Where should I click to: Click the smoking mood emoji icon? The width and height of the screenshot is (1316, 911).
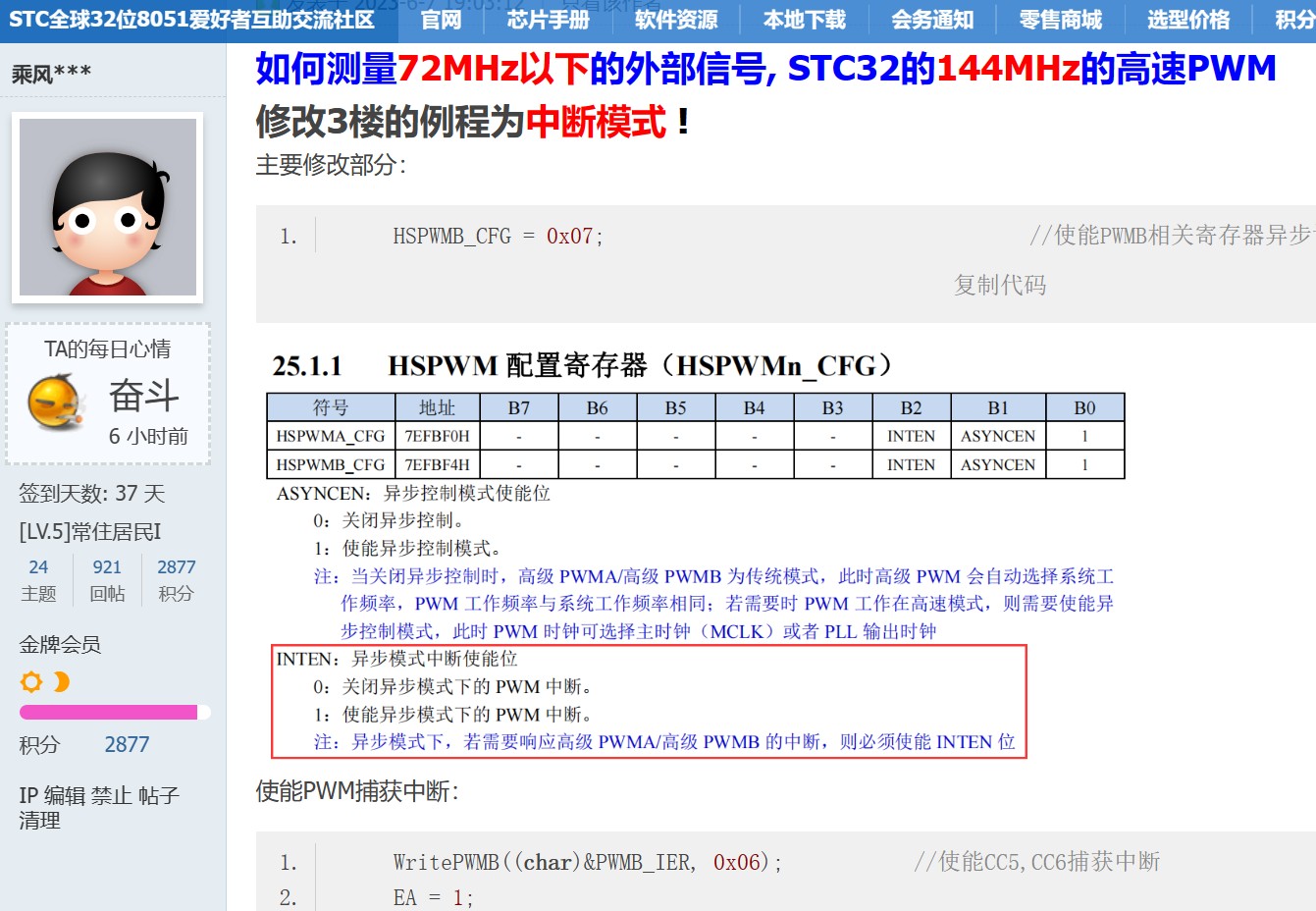coord(57,402)
